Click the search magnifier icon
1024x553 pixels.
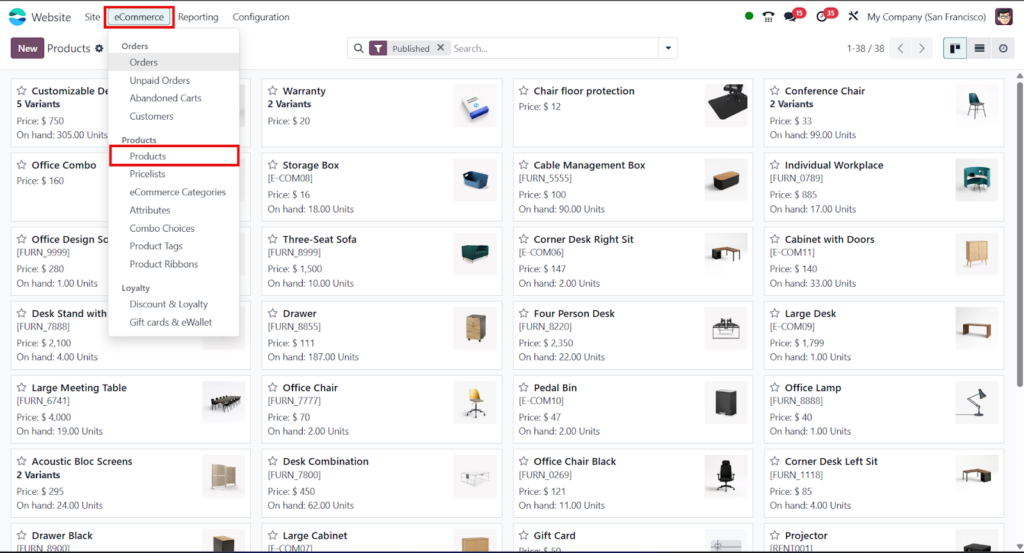(359, 48)
